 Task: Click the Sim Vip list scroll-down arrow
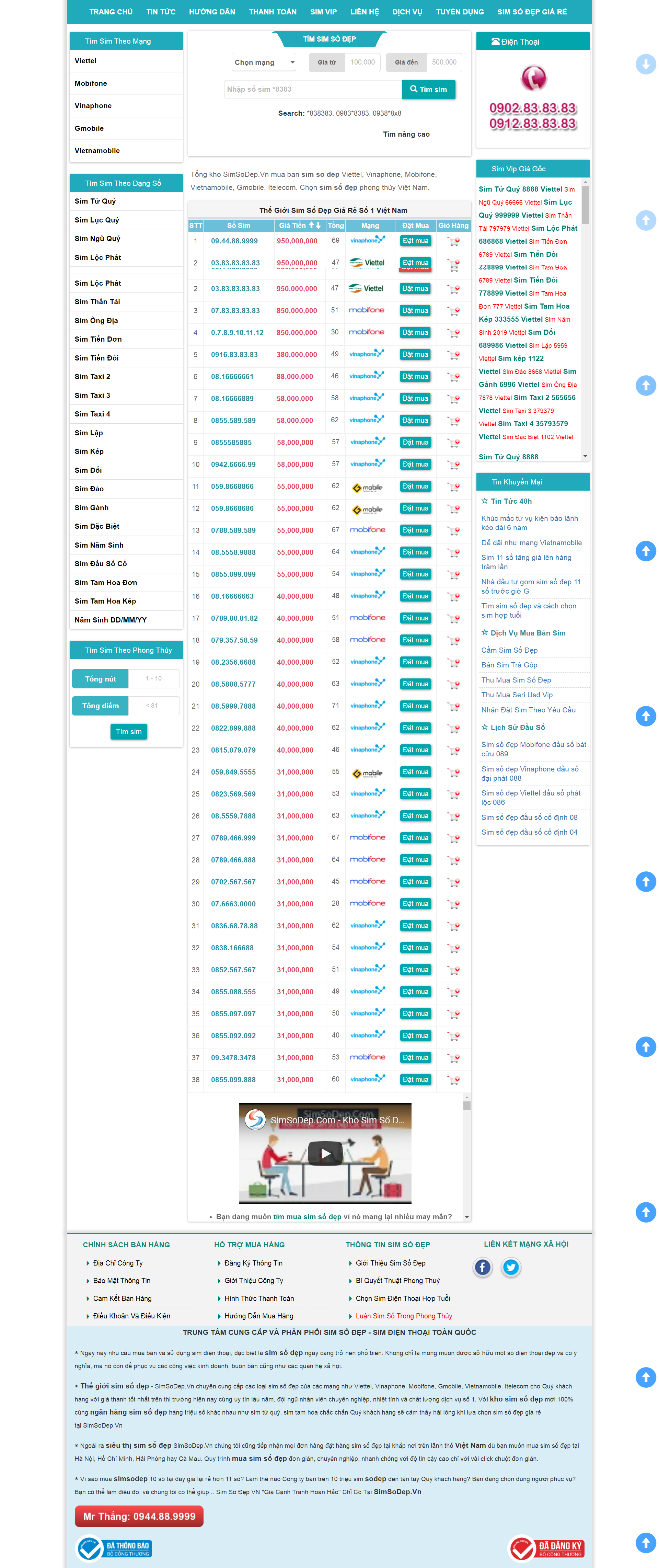[585, 456]
